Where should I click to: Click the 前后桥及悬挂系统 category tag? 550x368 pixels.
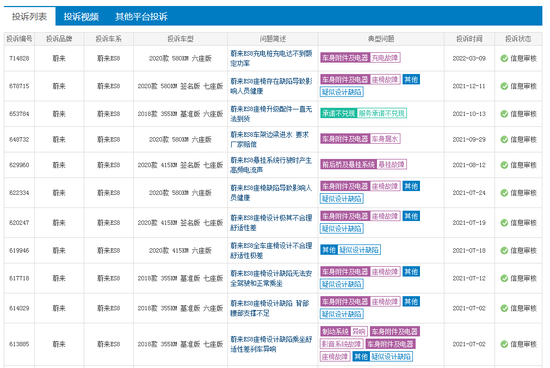pyautogui.click(x=349, y=164)
